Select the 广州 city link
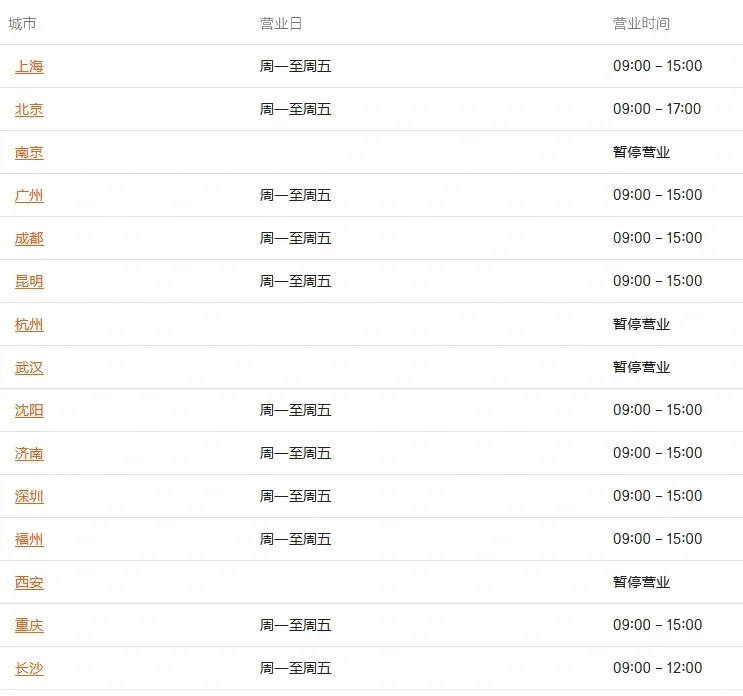This screenshot has height=696, width=743. click(x=29, y=196)
